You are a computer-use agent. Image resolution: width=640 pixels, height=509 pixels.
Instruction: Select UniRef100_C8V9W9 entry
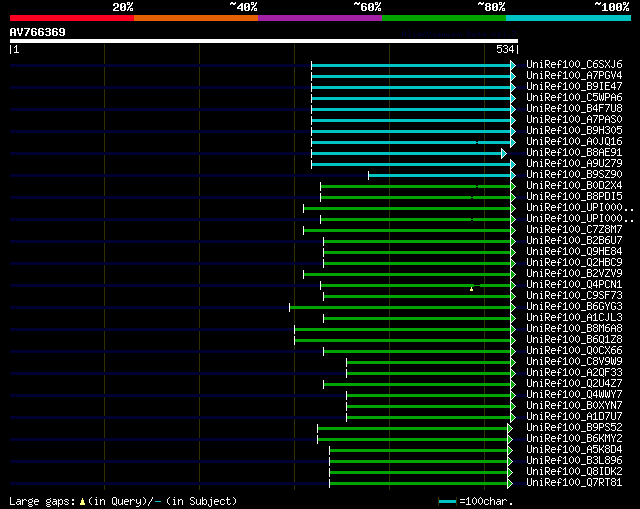(x=574, y=362)
